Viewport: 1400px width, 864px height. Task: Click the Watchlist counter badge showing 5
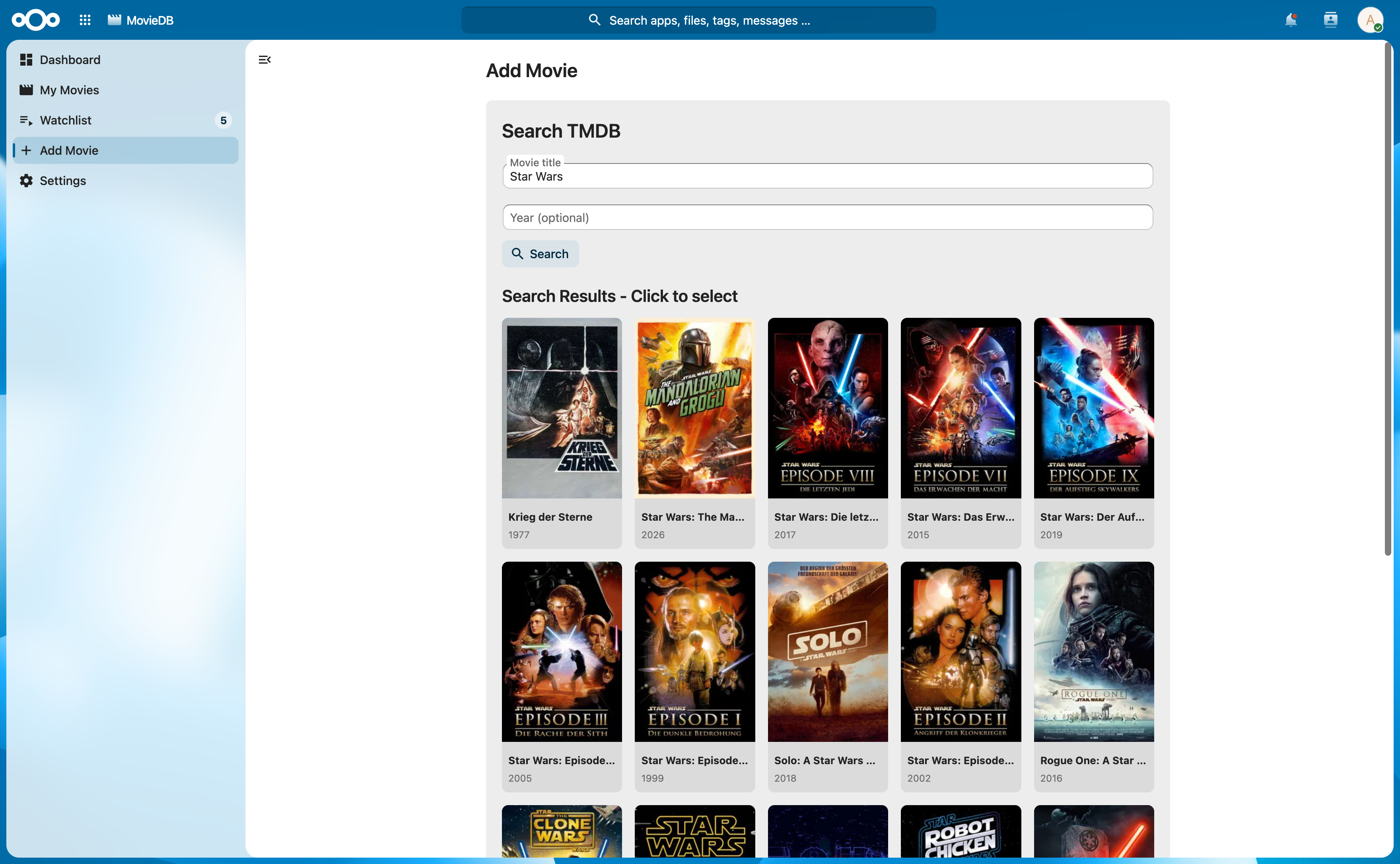tap(224, 120)
